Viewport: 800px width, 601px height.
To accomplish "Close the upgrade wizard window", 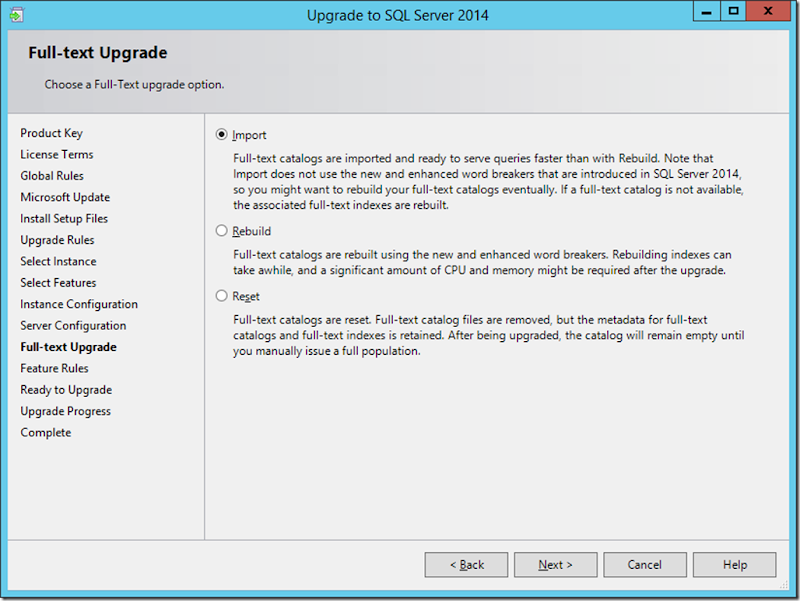I will coord(768,11).
